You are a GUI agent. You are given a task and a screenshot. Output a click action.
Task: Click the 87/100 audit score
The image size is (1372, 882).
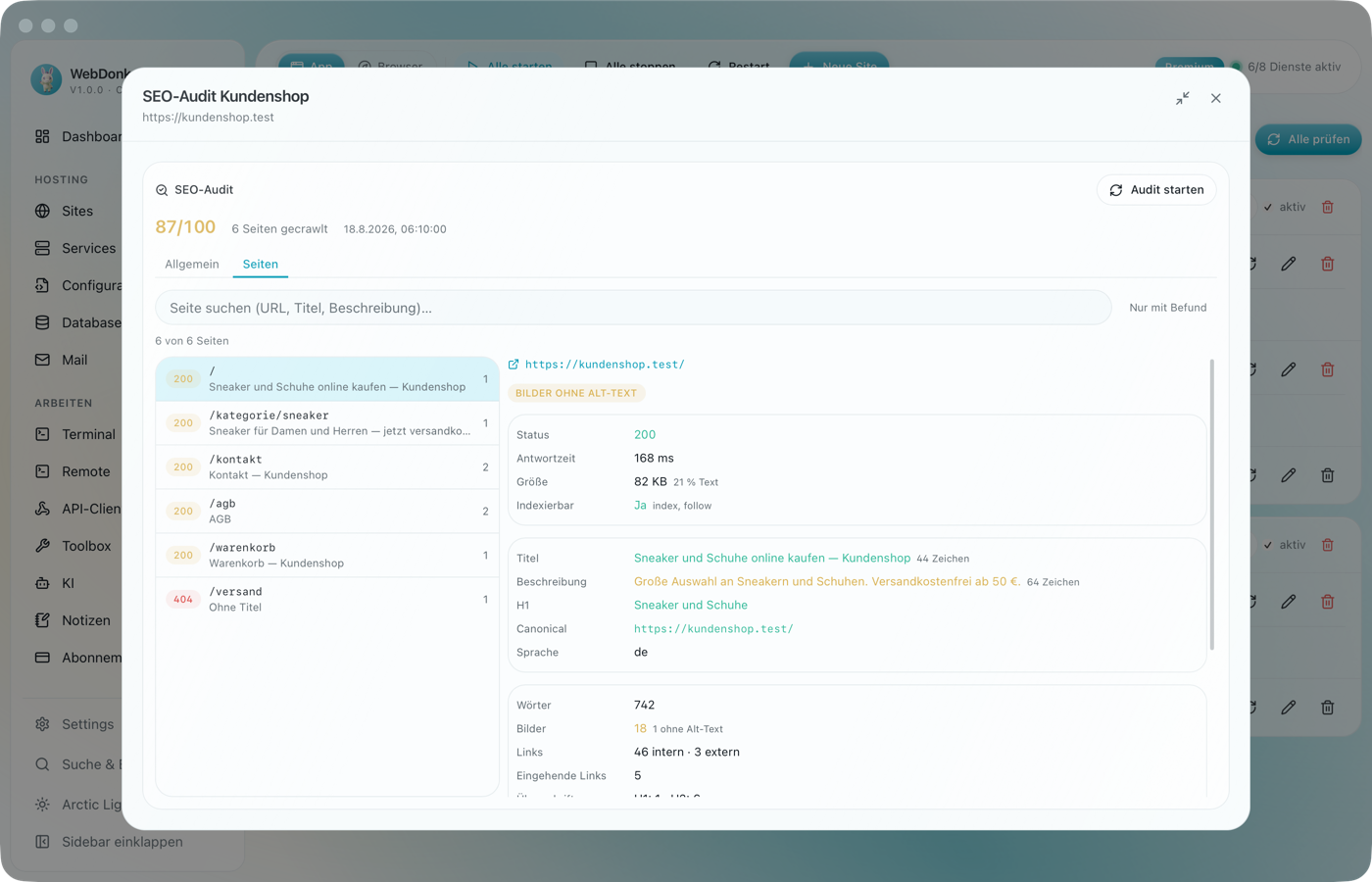[185, 227]
